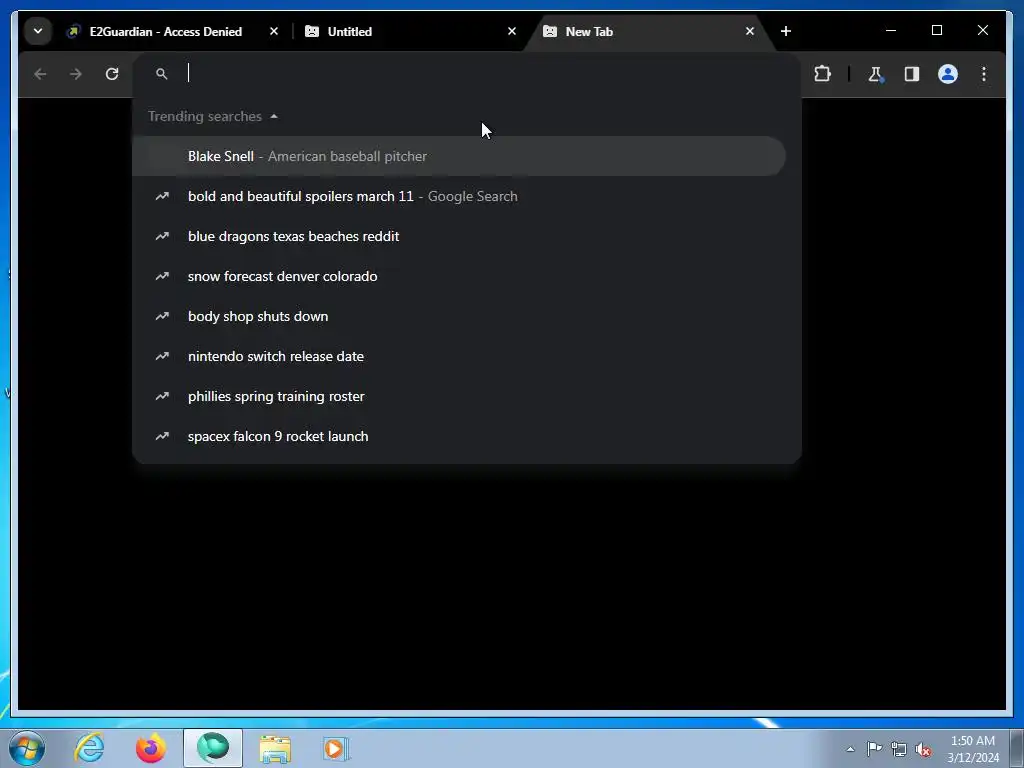Open the Chrome three-dot menu

click(984, 74)
